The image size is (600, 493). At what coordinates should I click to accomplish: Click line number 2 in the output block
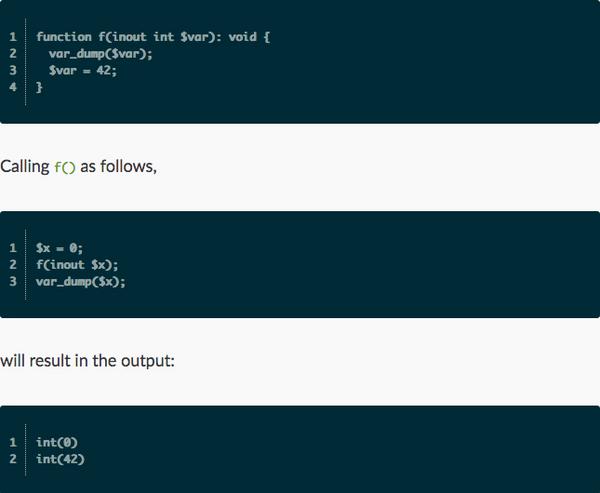point(13,459)
